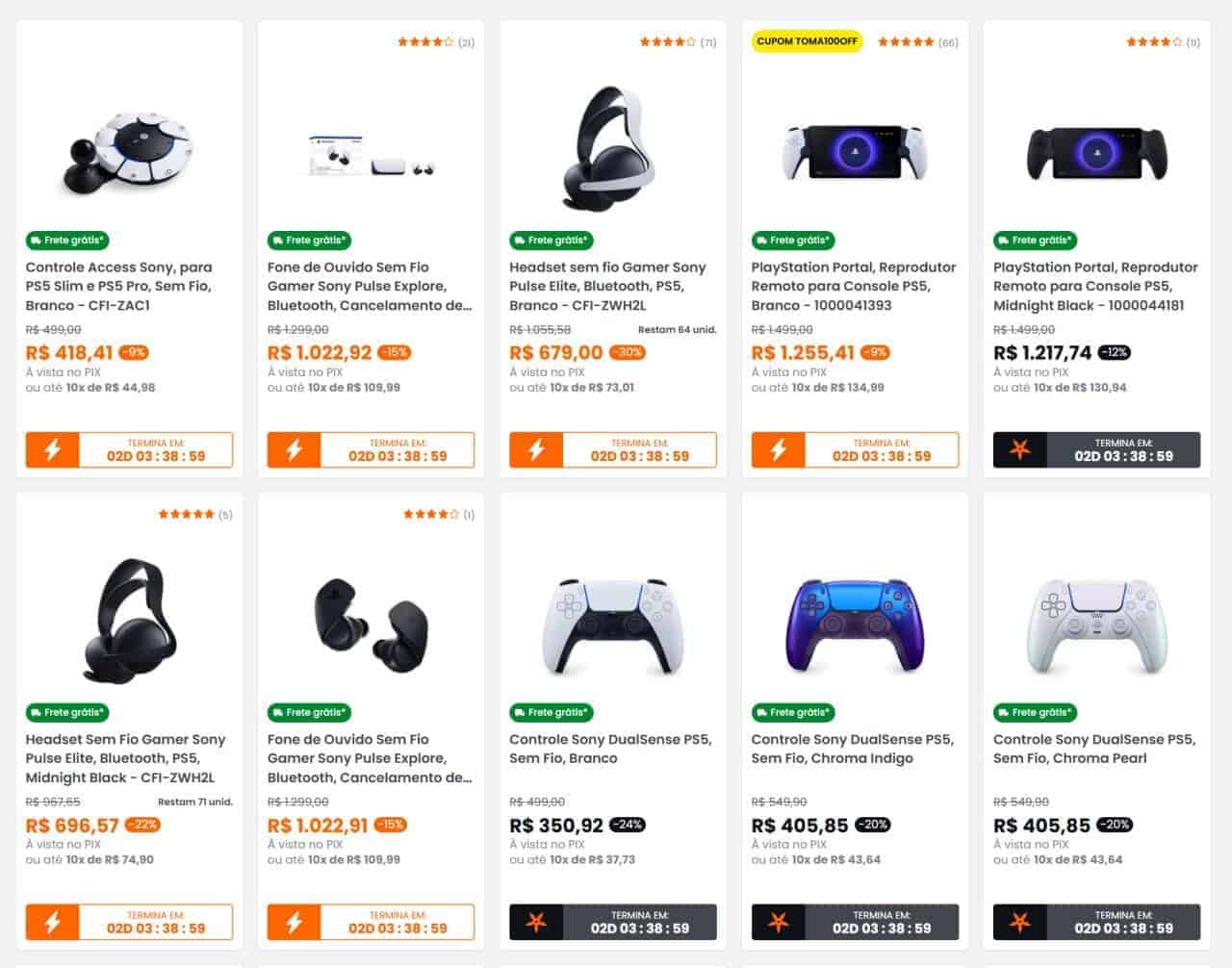This screenshot has height=968, width=1232.
Task: Click the starburst icon under DualSense Chroma Indigo
Action: click(779, 922)
